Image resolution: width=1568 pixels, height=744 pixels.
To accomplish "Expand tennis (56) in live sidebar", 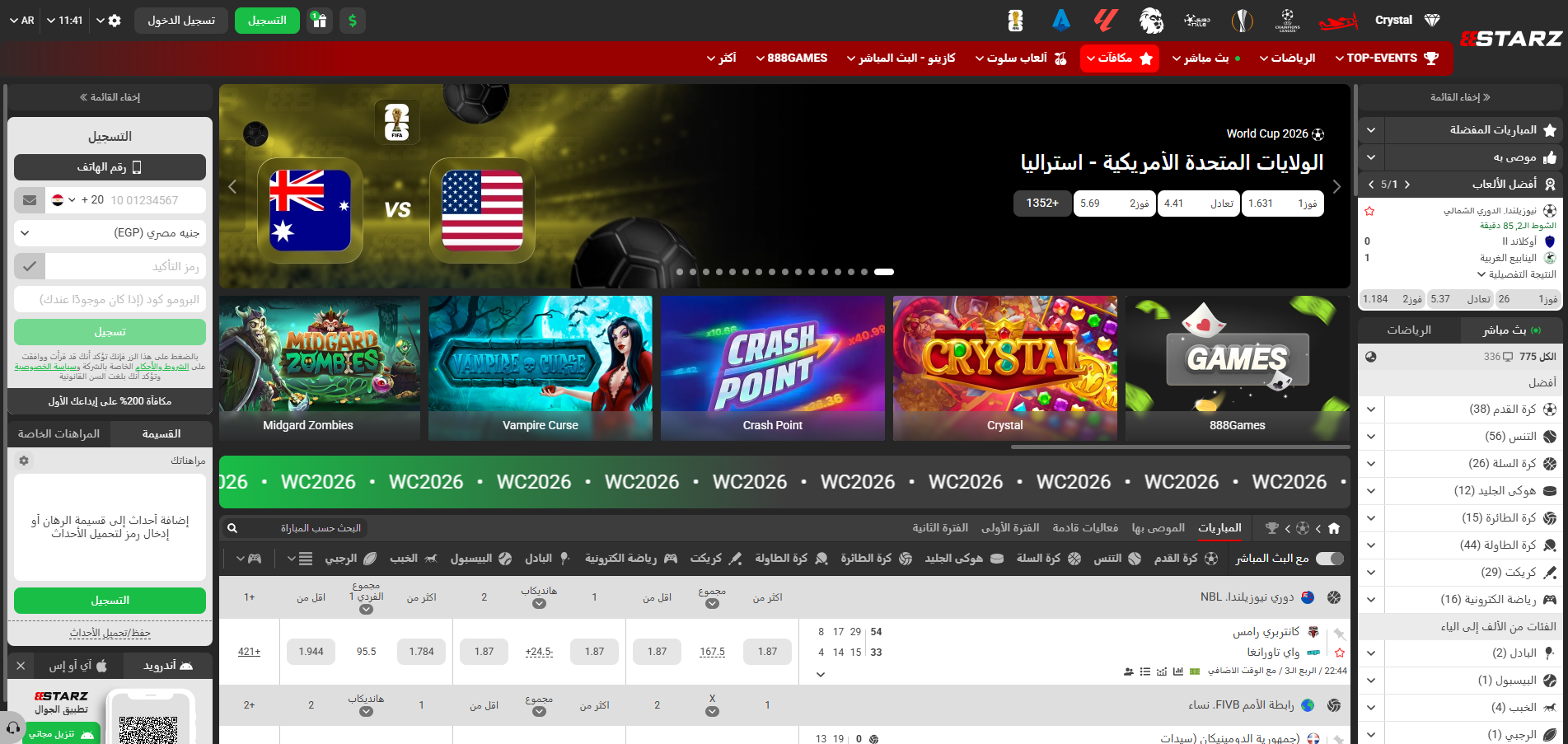I will click(x=1371, y=437).
